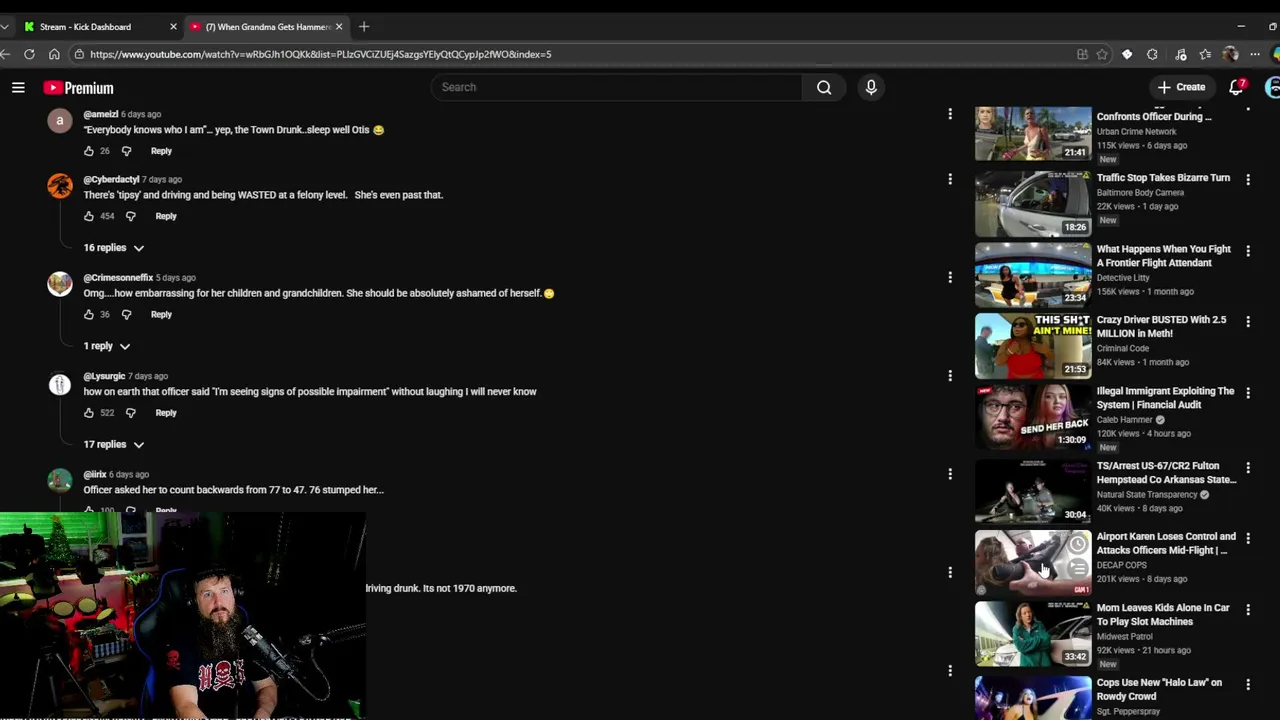The height and width of the screenshot is (720, 1280).
Task: Open @Cyberdactyl channel link
Action: coord(111,179)
